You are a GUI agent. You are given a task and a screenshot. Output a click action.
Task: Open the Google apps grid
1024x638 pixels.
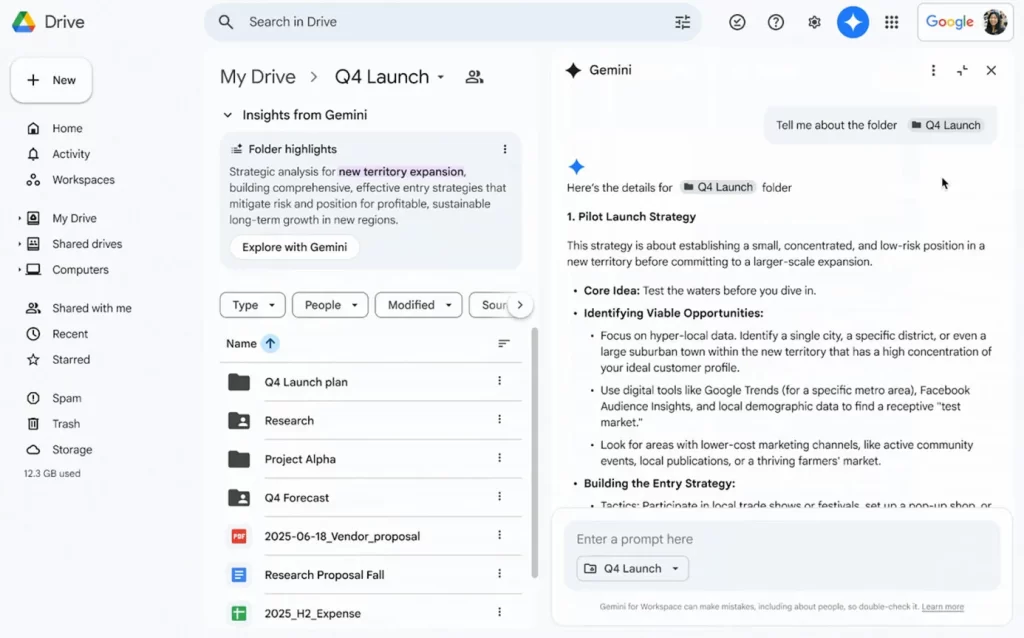pyautogui.click(x=891, y=21)
